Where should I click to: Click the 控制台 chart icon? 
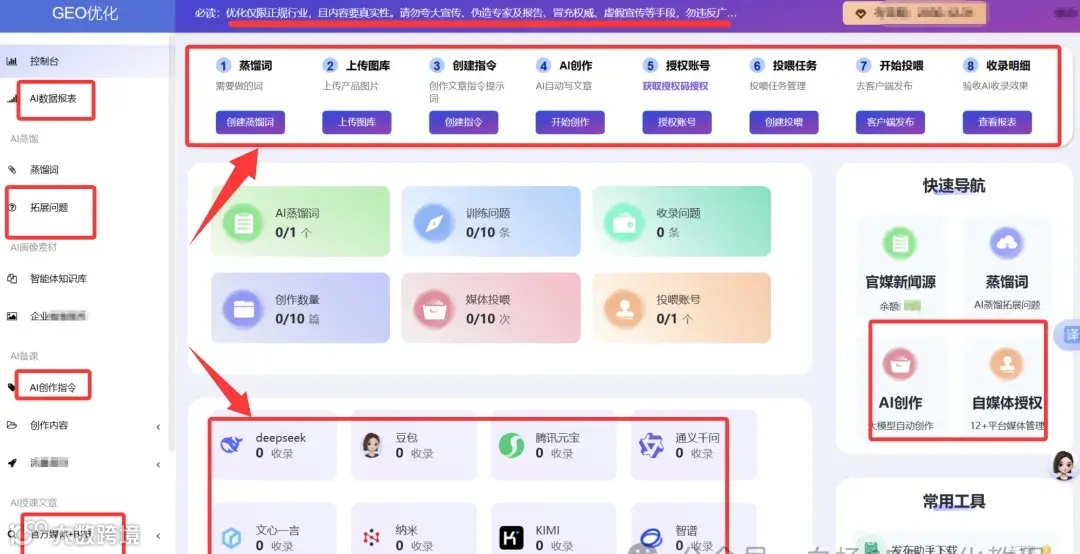12,61
